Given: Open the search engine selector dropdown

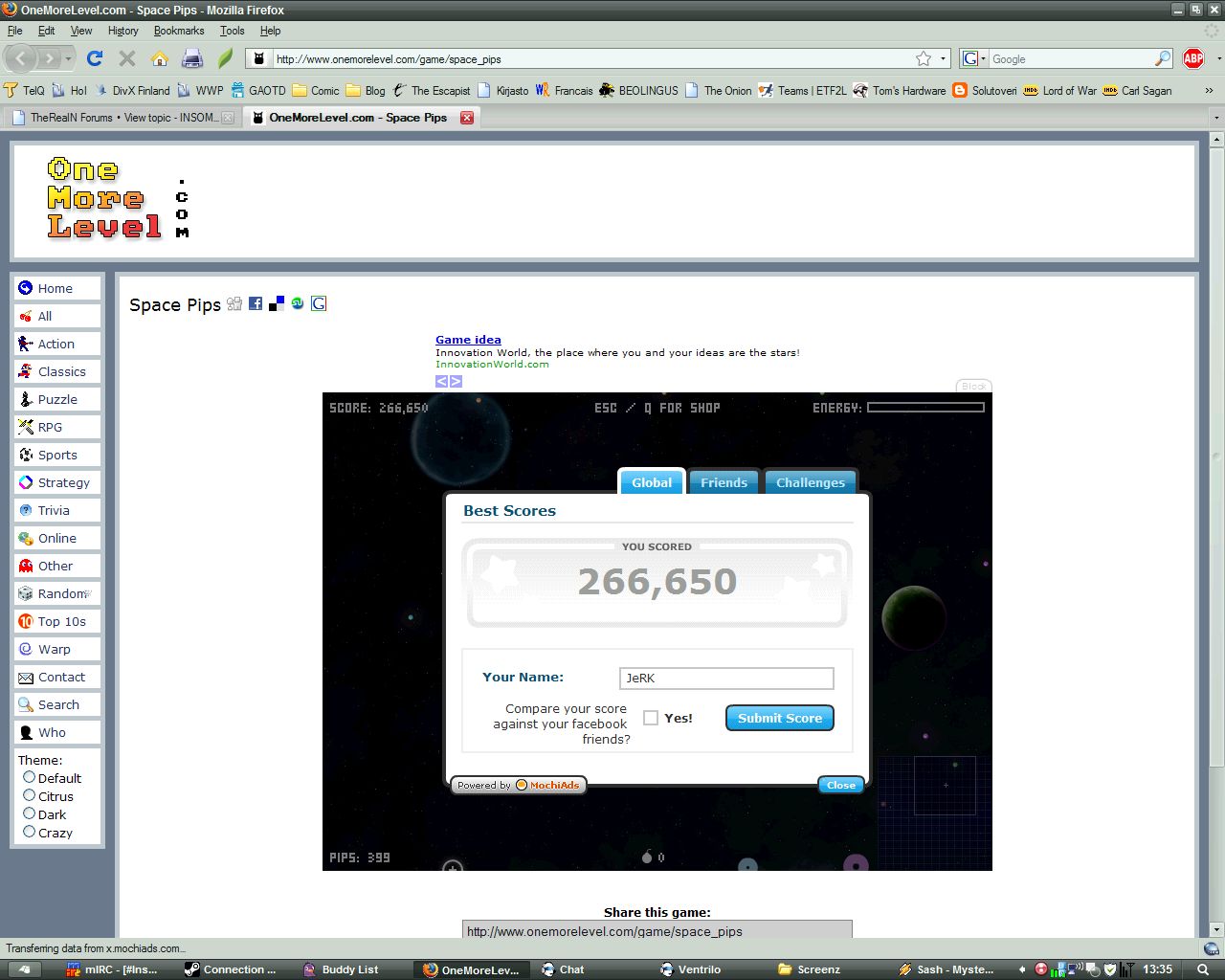Looking at the screenshot, I should [x=973, y=59].
